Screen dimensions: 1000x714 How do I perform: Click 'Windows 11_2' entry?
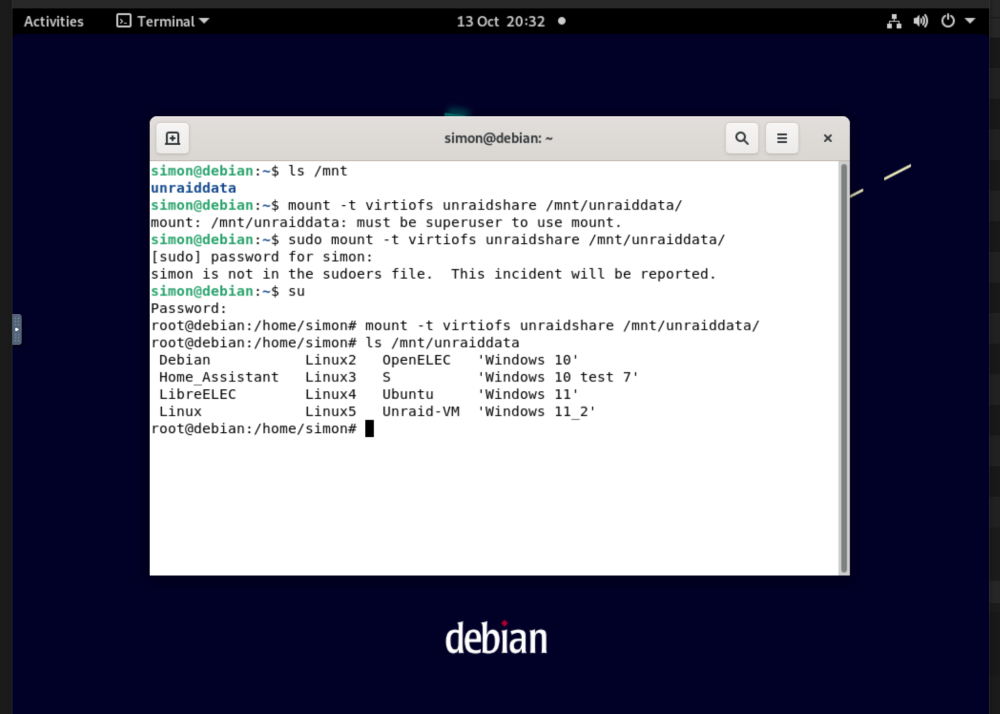(x=536, y=411)
